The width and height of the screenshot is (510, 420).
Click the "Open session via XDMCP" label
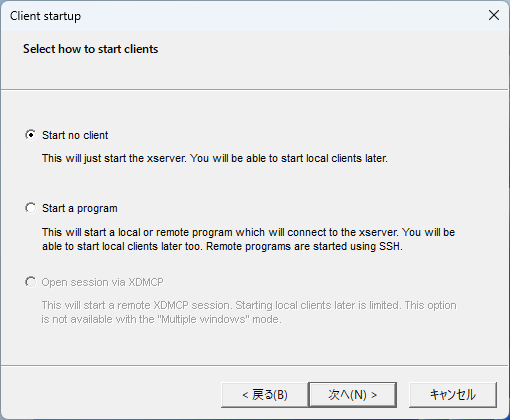coord(103,282)
